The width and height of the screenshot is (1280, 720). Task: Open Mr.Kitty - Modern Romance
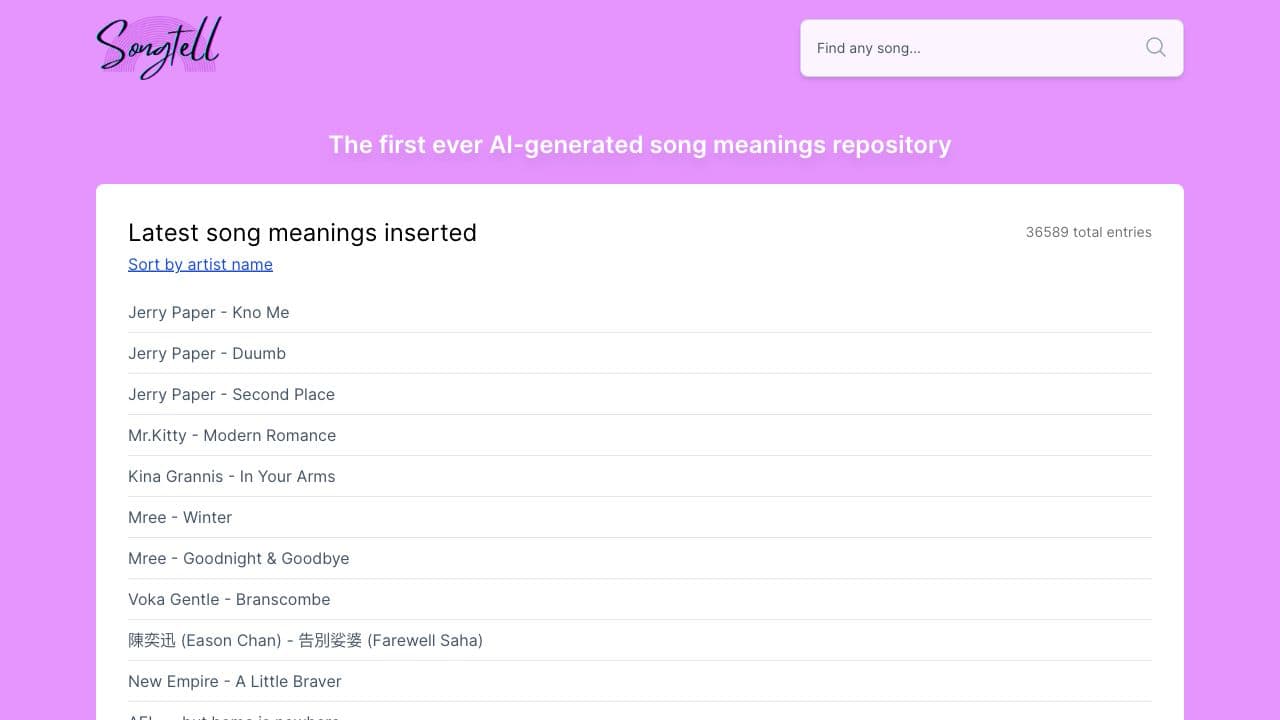click(232, 435)
